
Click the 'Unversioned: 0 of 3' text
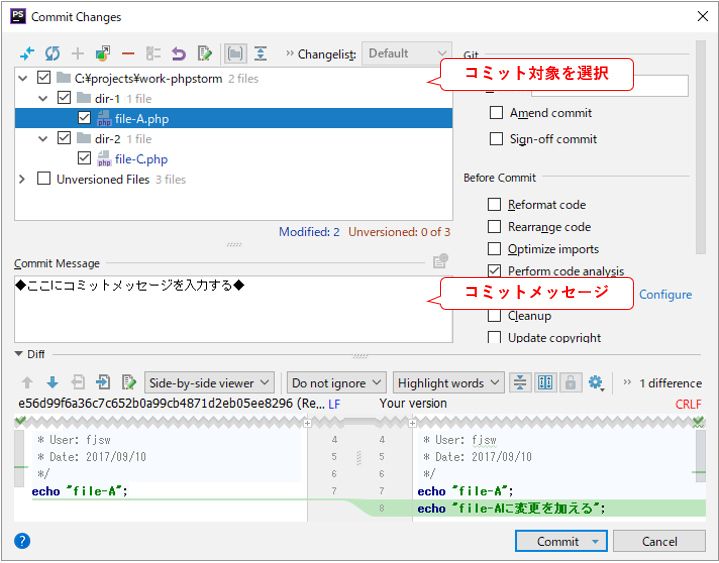point(399,232)
